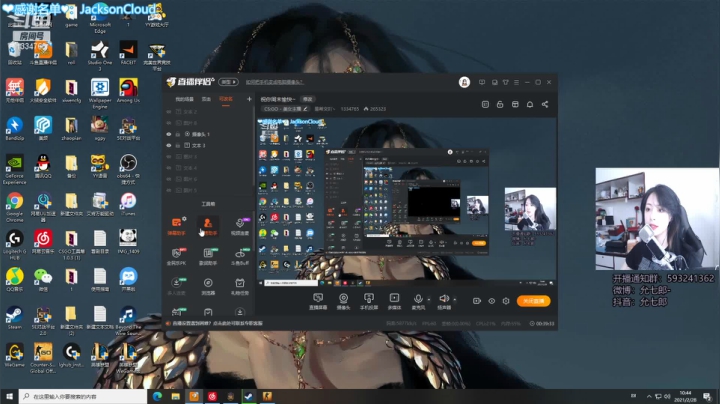Screen dimensions: 720x404
Task: Select the 文本 3 source row
Action: (208, 146)
